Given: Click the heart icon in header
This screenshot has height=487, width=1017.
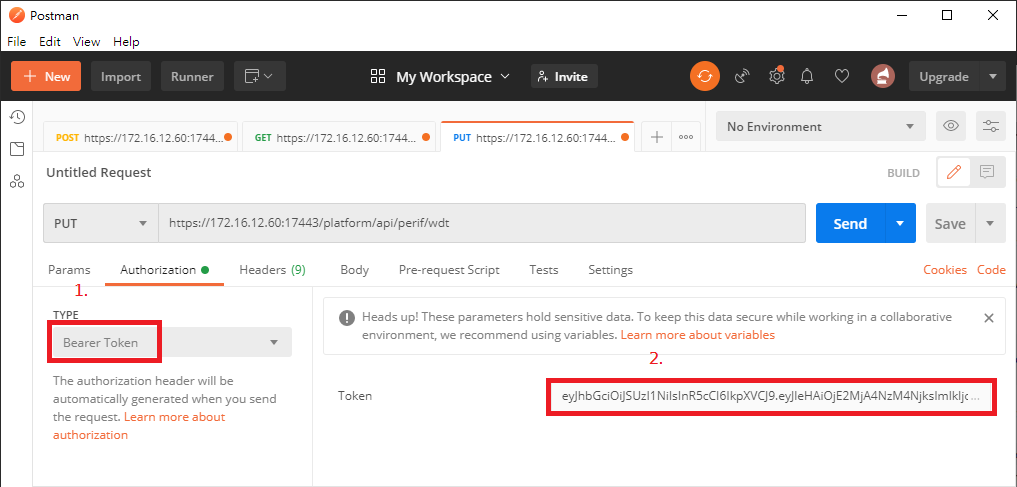Looking at the screenshot, I should coord(842,76).
